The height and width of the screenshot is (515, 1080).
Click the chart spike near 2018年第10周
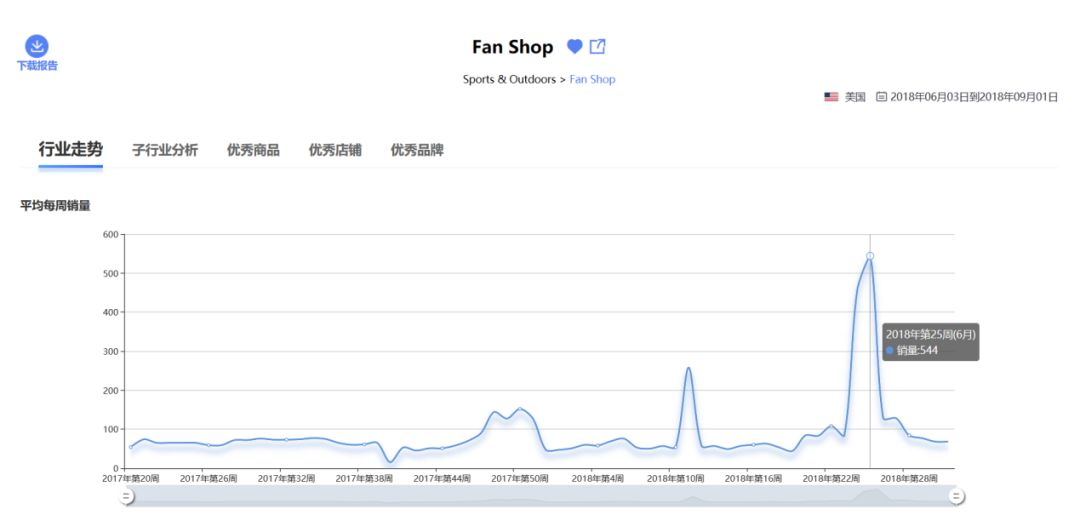(688, 368)
